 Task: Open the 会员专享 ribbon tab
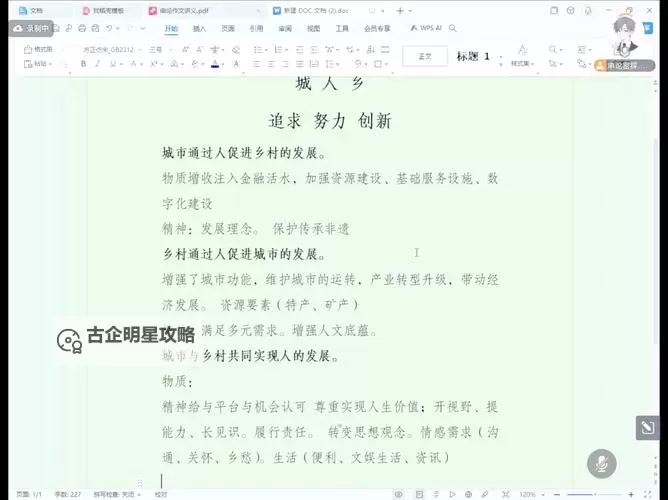[377, 29]
